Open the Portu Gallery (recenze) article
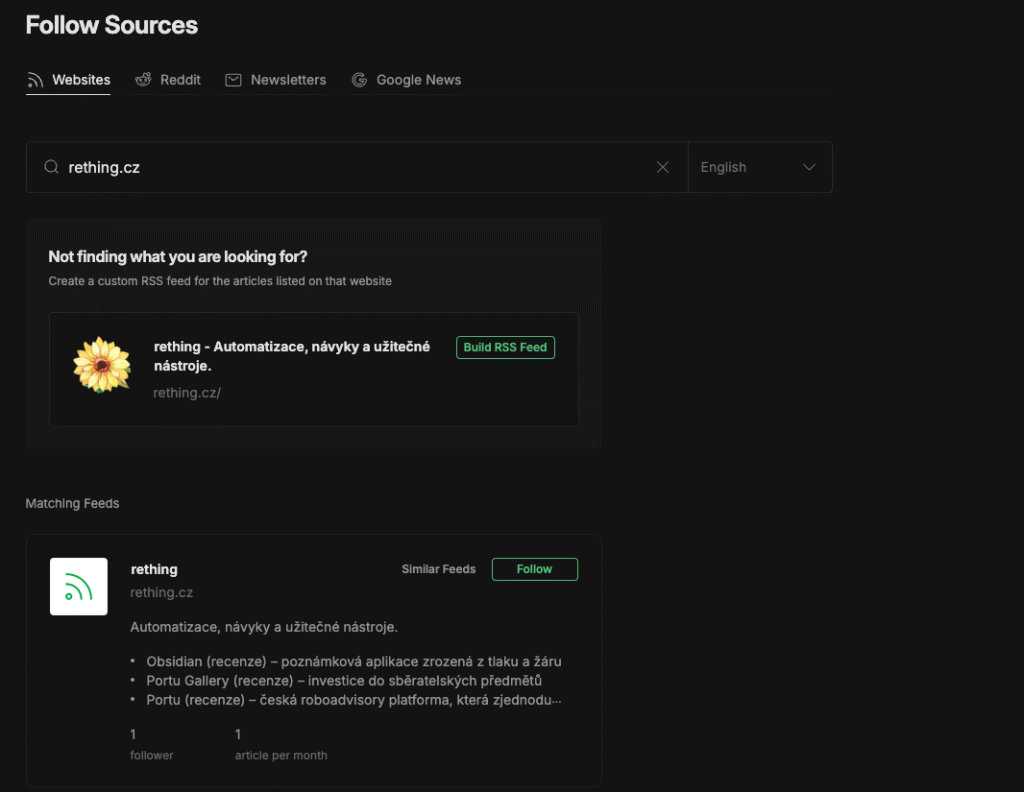1024x792 pixels. point(344,681)
